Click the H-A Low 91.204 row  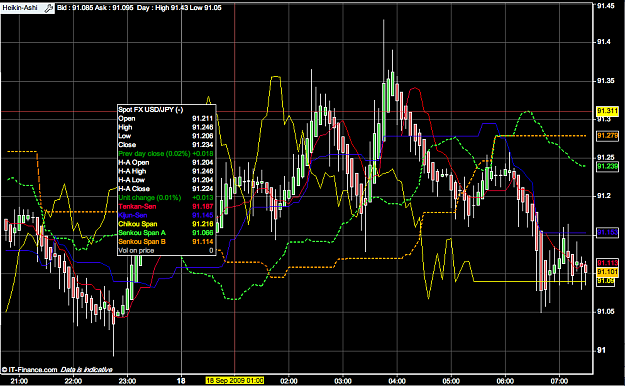pyautogui.click(x=166, y=180)
